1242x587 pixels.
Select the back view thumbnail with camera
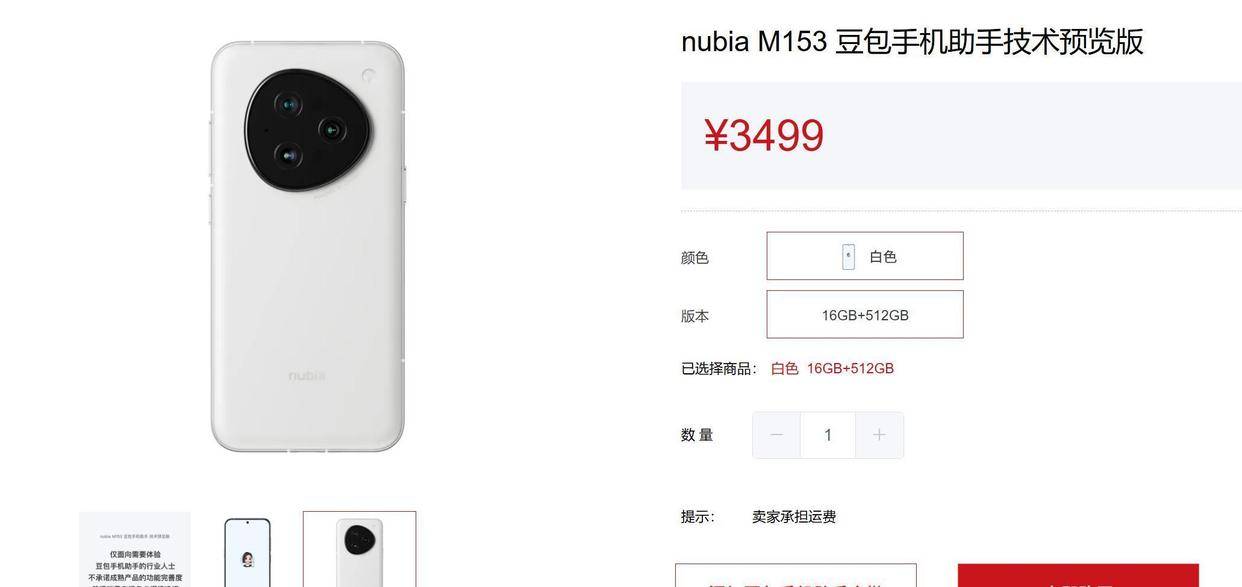[x=360, y=549]
